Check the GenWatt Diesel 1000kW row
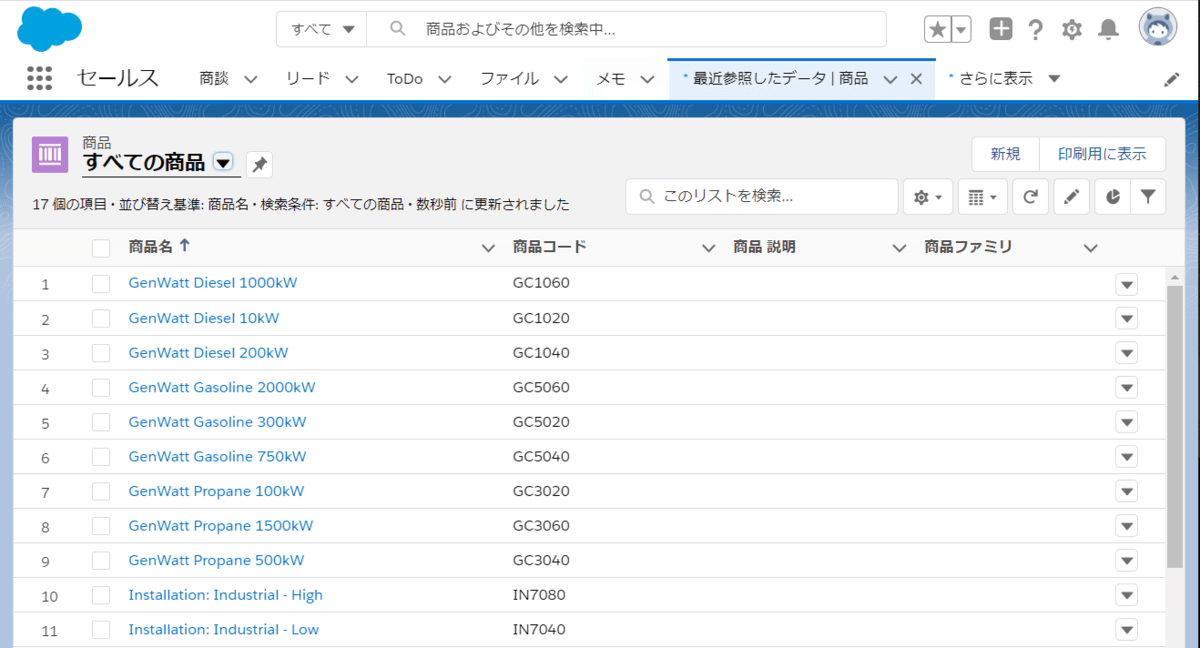The image size is (1200, 648). tap(101, 284)
